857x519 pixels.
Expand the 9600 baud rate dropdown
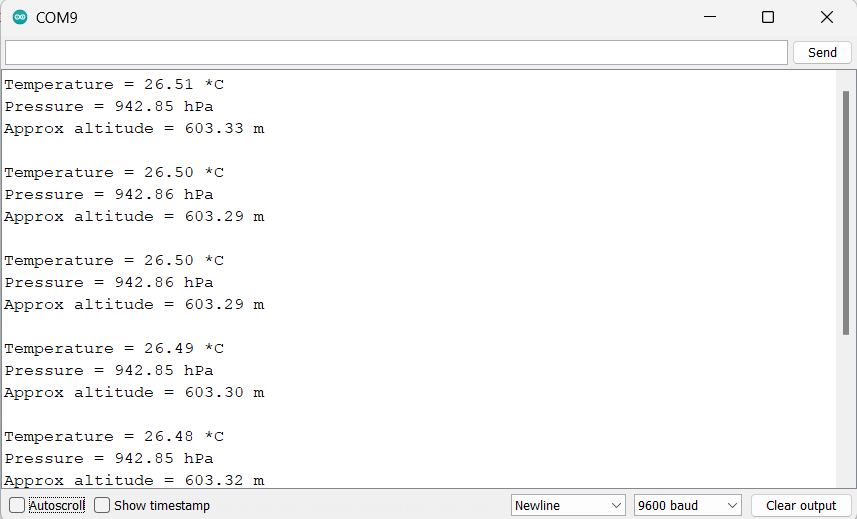pyautogui.click(x=687, y=505)
